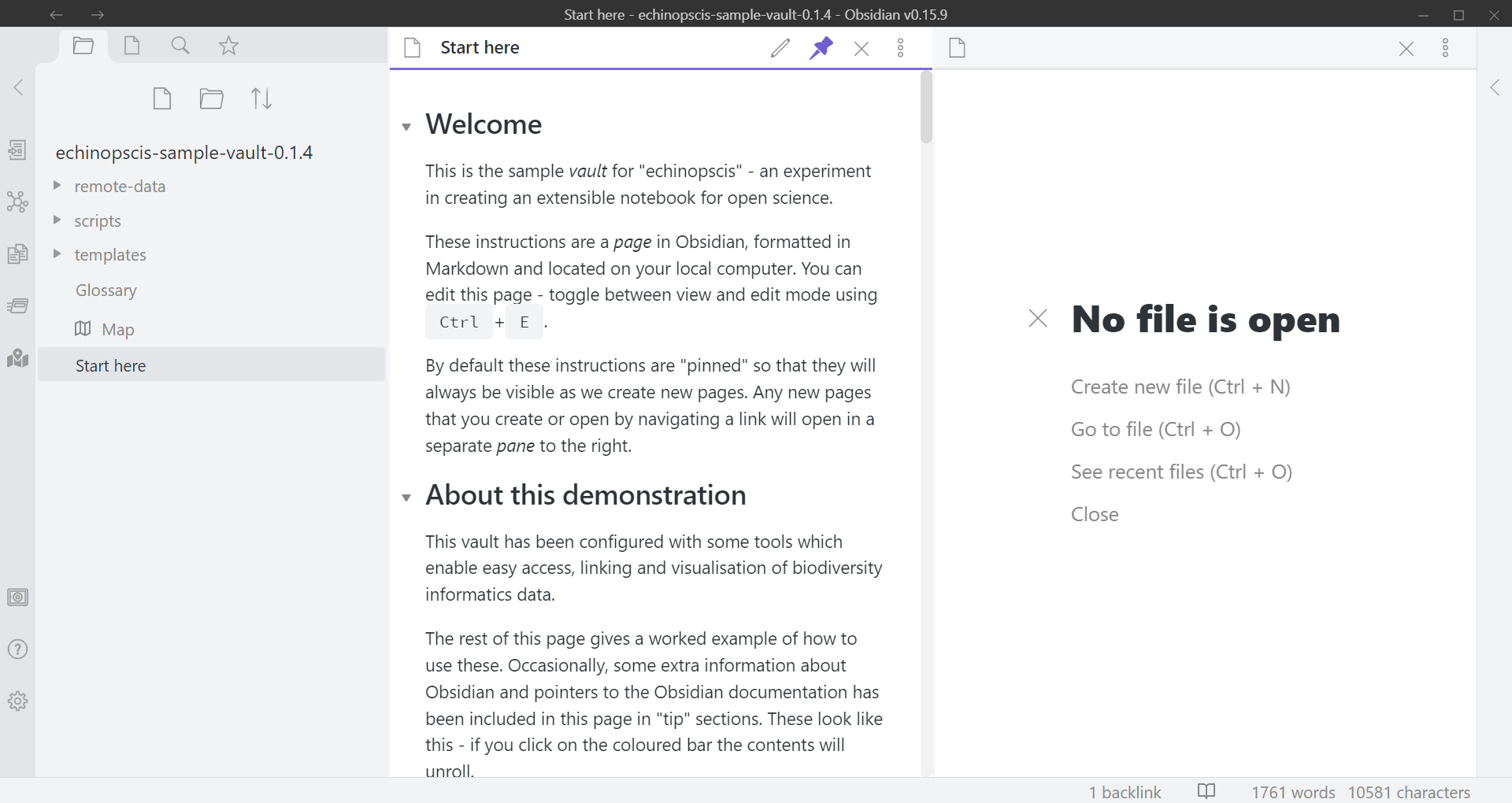Minimize the Obsidian window
Screen dimensions: 1512x803
(x=1423, y=15)
